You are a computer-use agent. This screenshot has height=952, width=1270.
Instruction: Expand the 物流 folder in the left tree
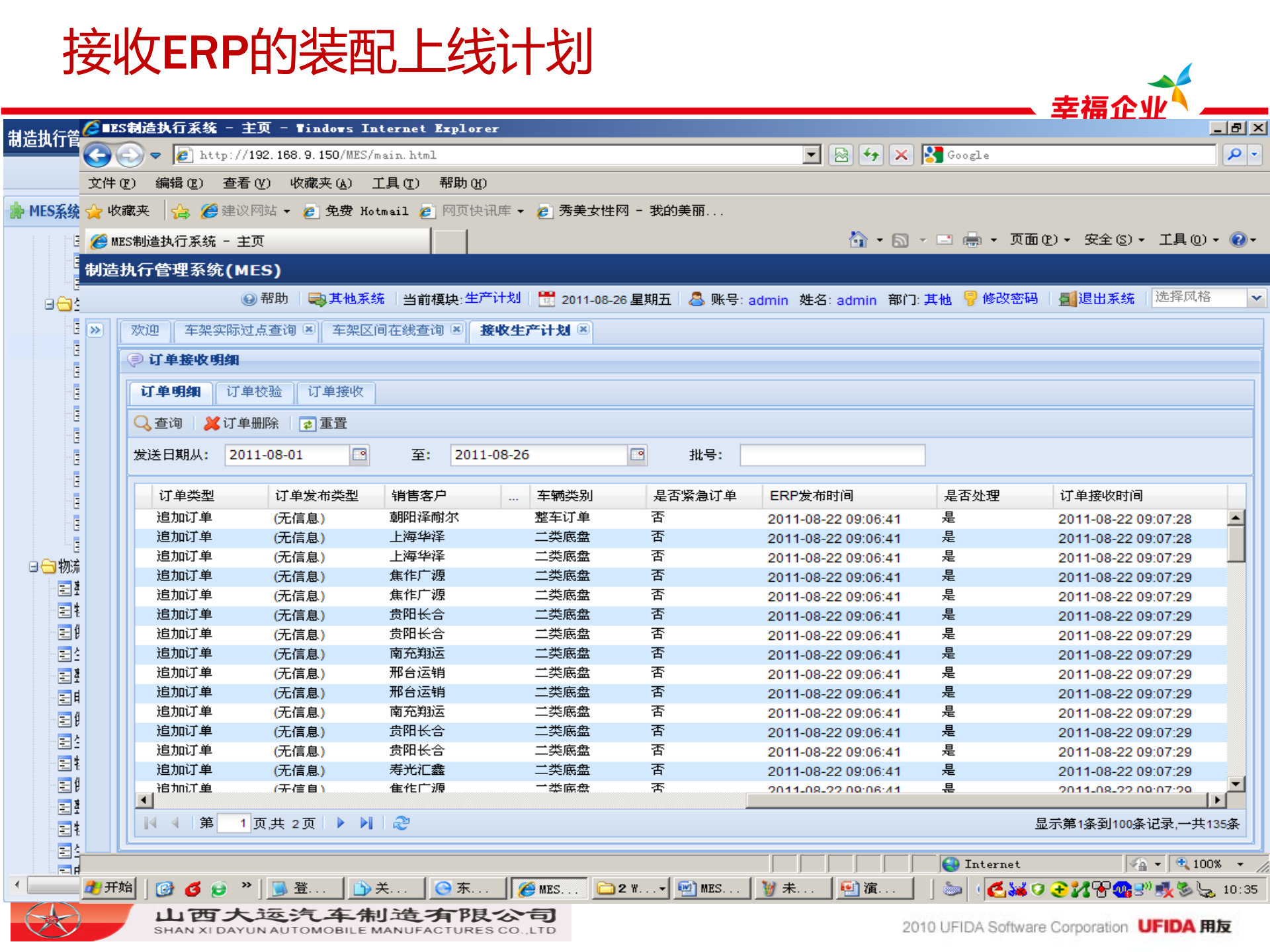point(35,567)
